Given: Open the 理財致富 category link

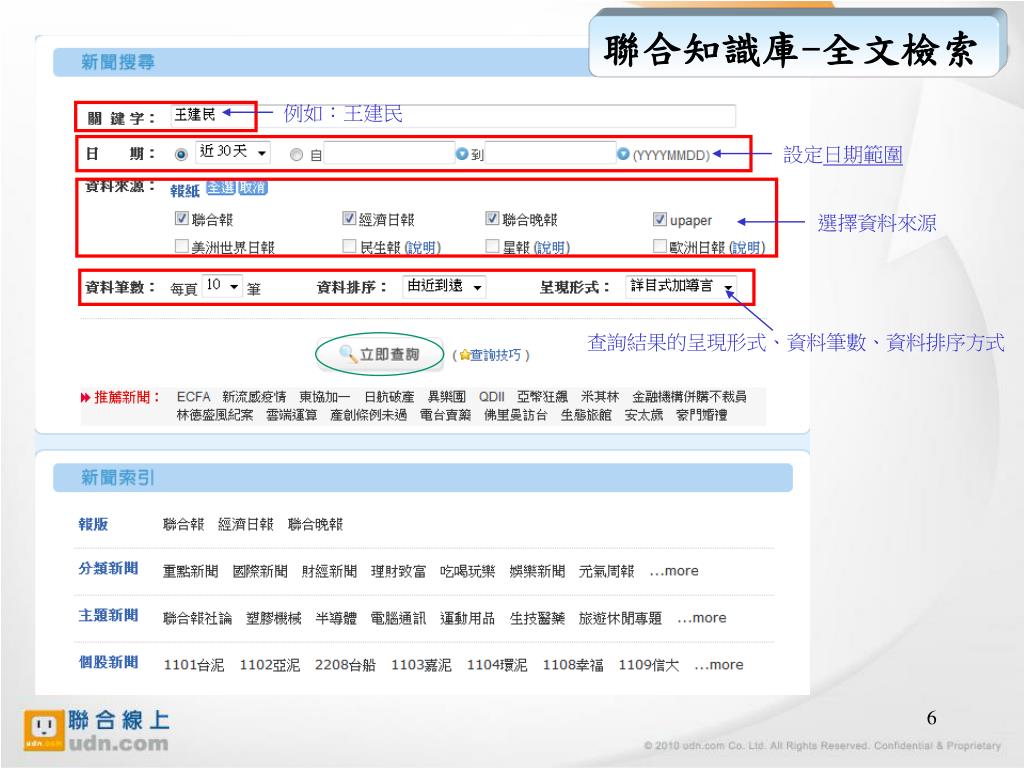Looking at the screenshot, I should click(398, 571).
